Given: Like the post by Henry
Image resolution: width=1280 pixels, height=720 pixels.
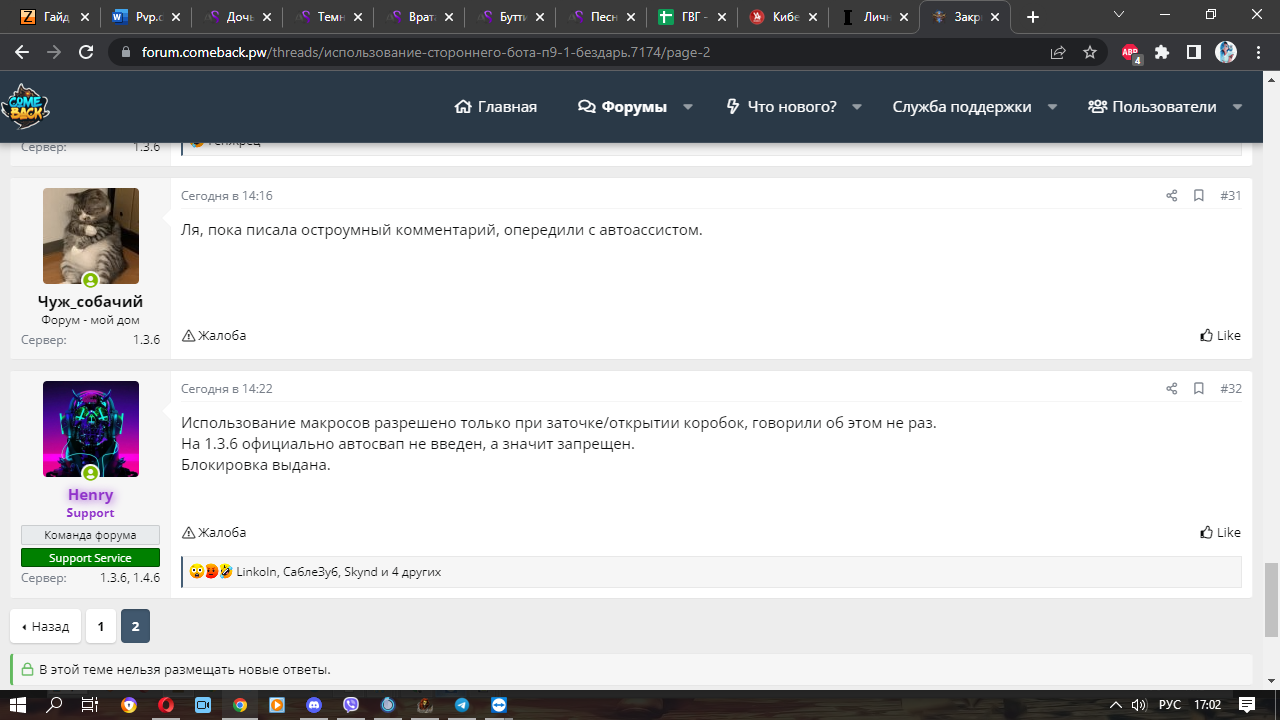Looking at the screenshot, I should pyautogui.click(x=1220, y=532).
